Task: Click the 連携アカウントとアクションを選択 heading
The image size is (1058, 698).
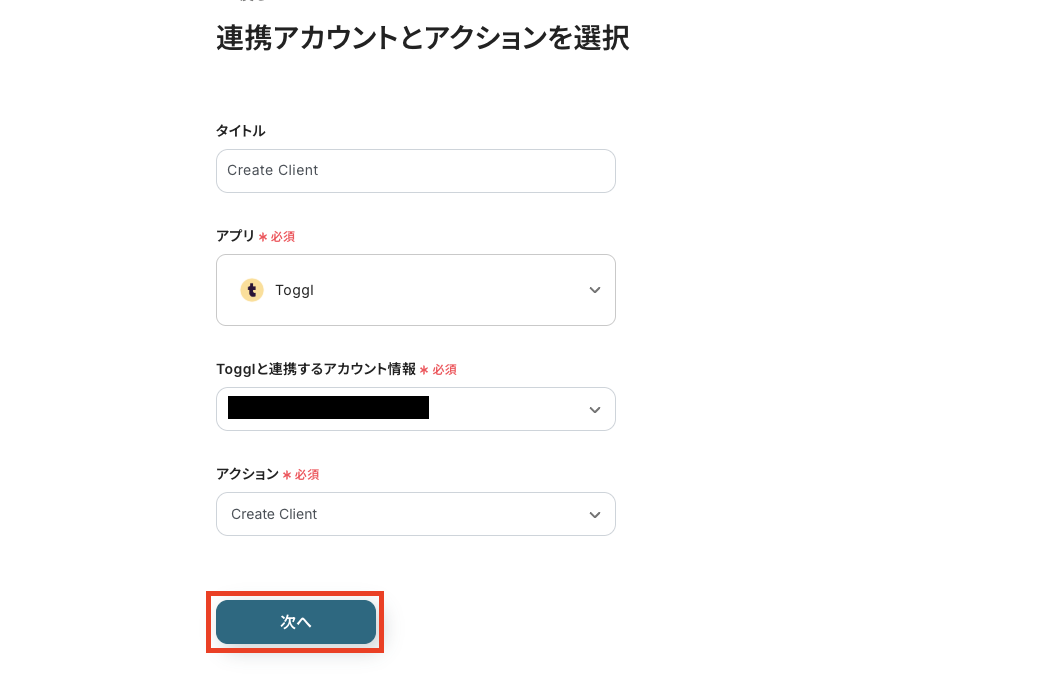Action: 422,39
